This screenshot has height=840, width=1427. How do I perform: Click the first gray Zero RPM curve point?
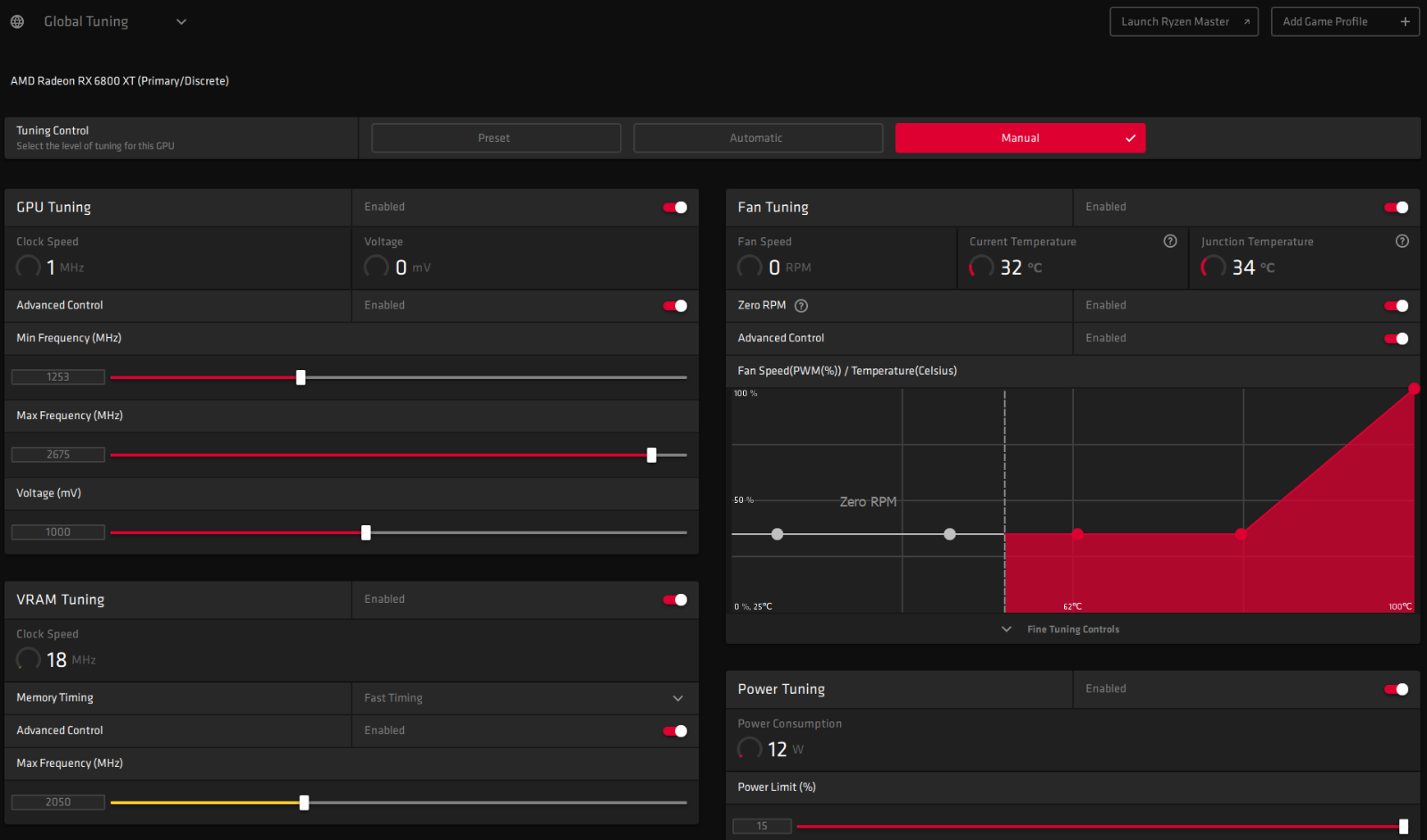[777, 534]
